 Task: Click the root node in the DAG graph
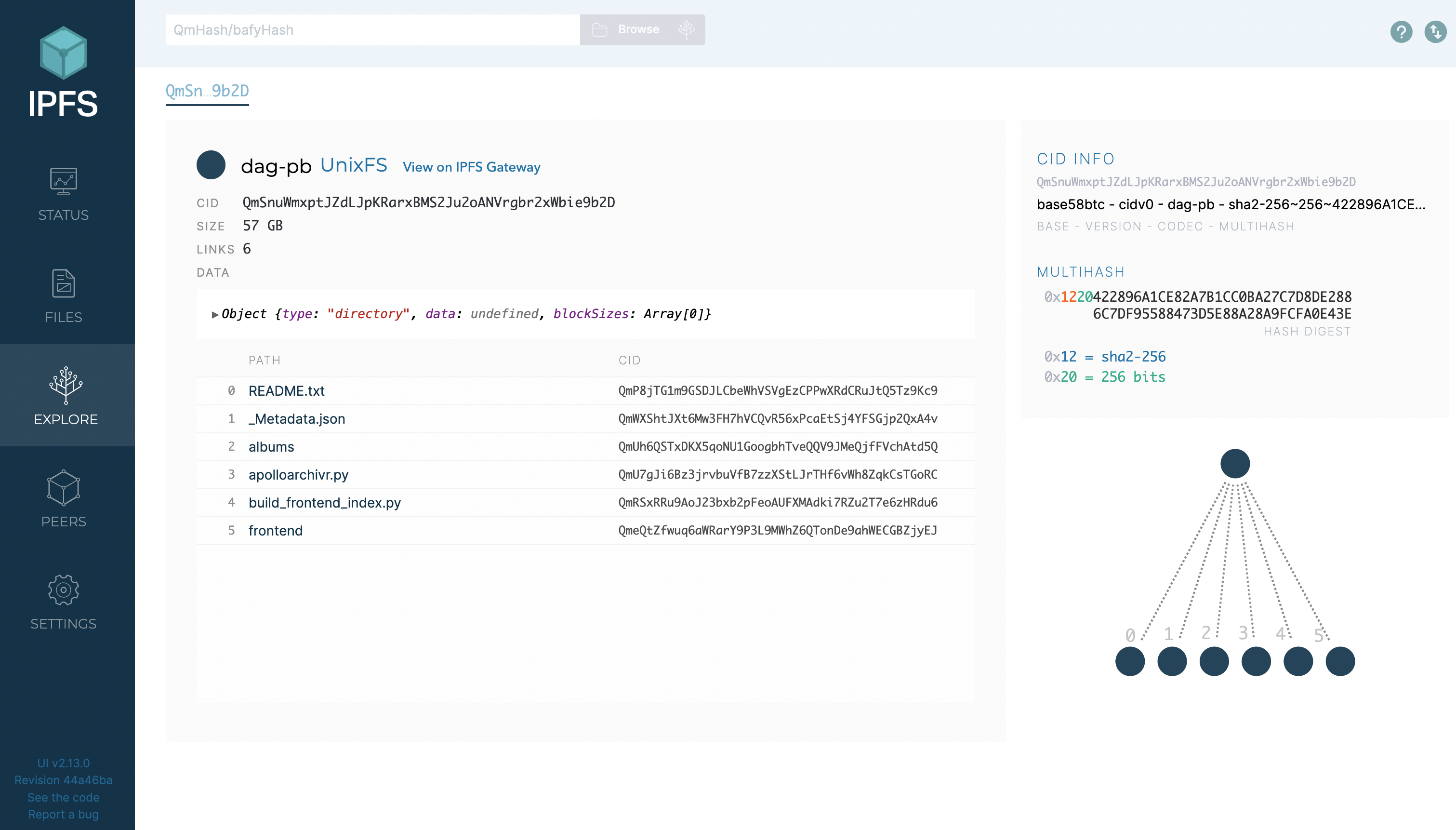pos(1235,464)
